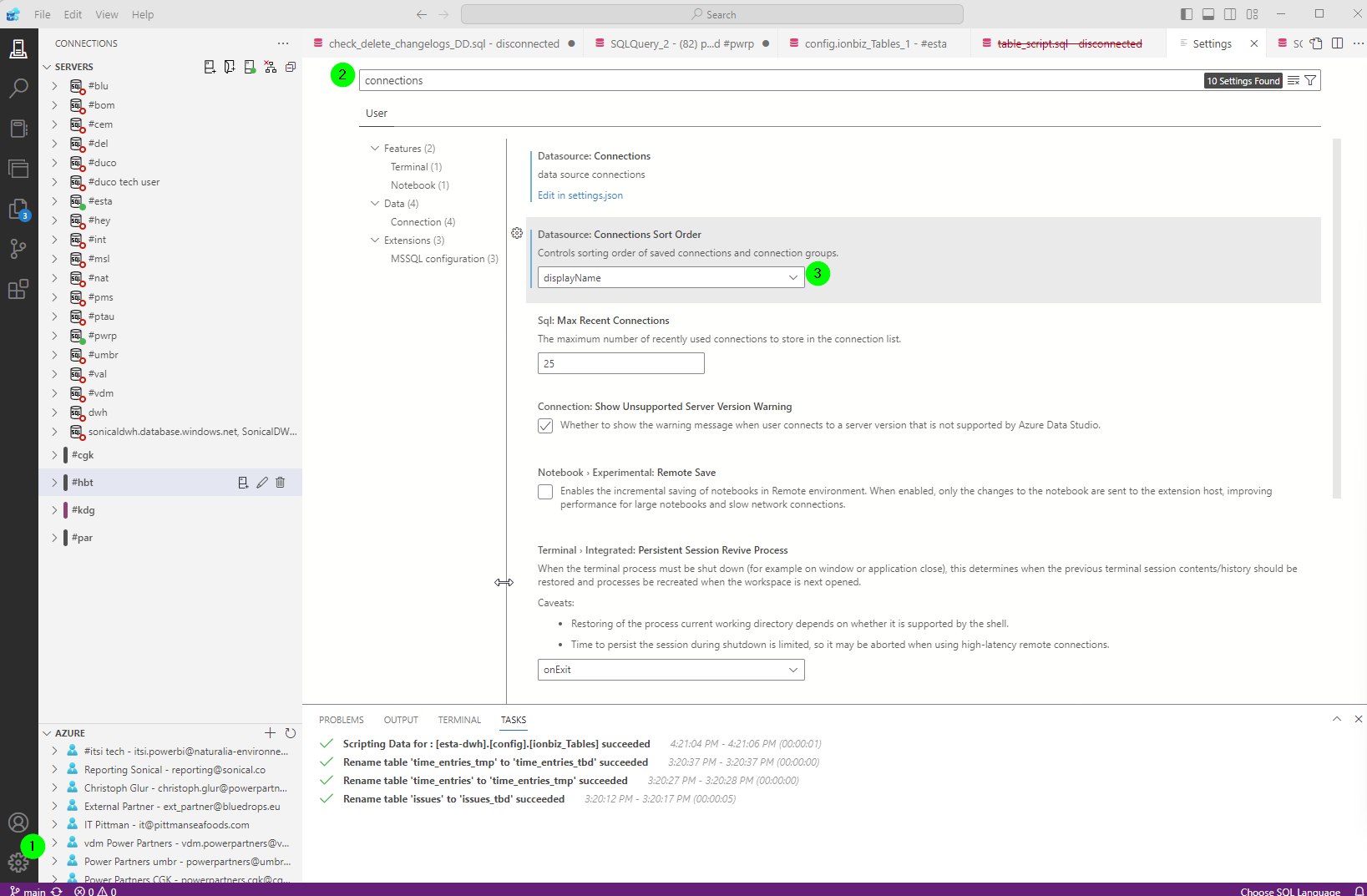Expand the #cgk server group

(x=55, y=455)
